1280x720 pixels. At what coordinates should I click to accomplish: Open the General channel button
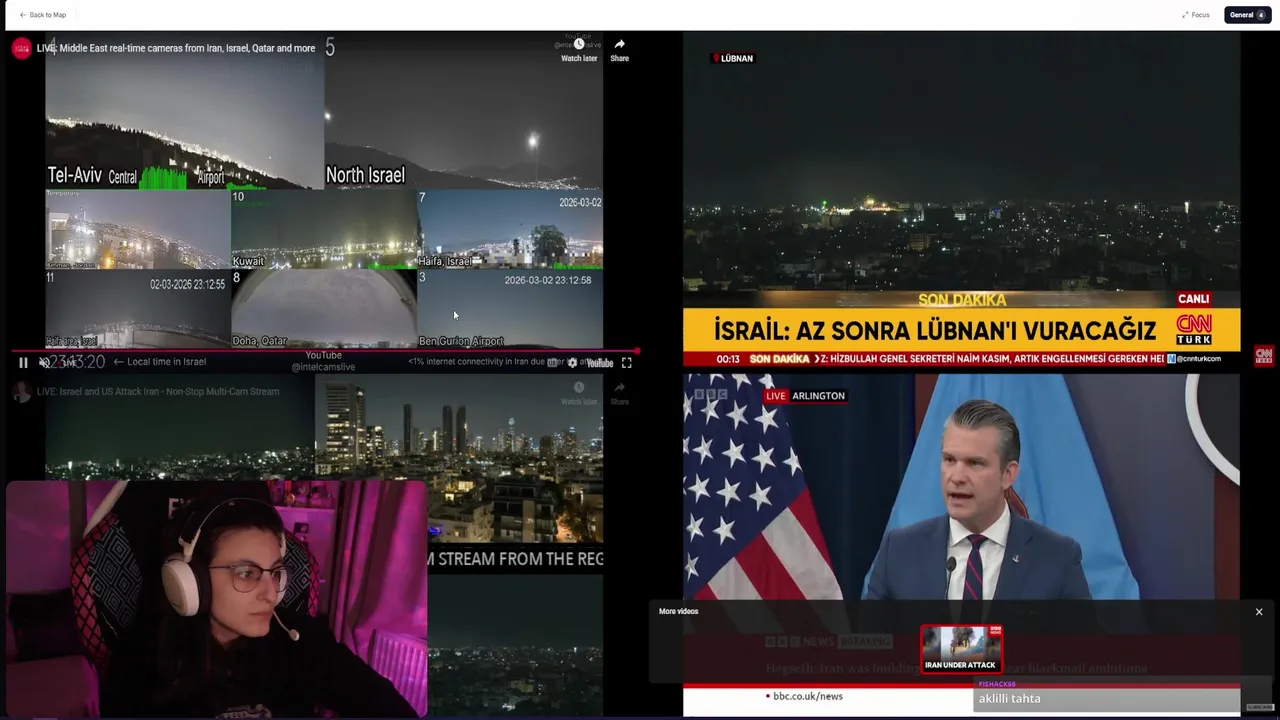pos(1247,15)
